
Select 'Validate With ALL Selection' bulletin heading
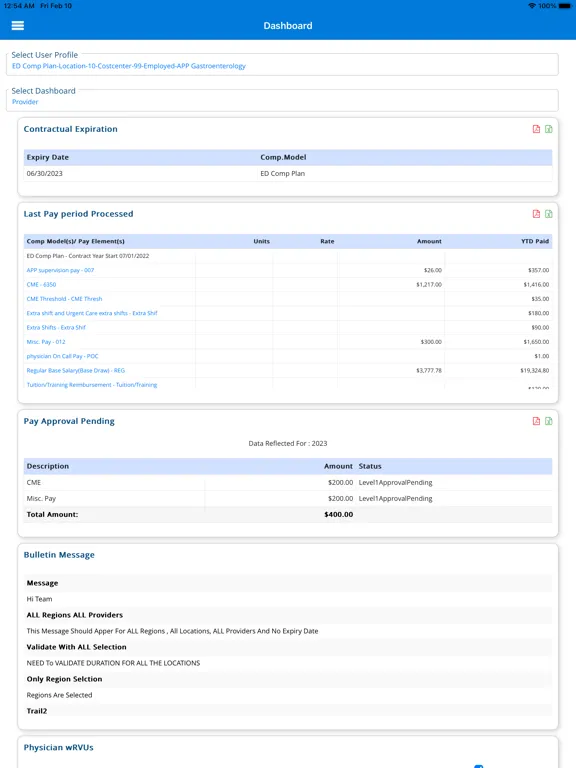tap(76, 647)
